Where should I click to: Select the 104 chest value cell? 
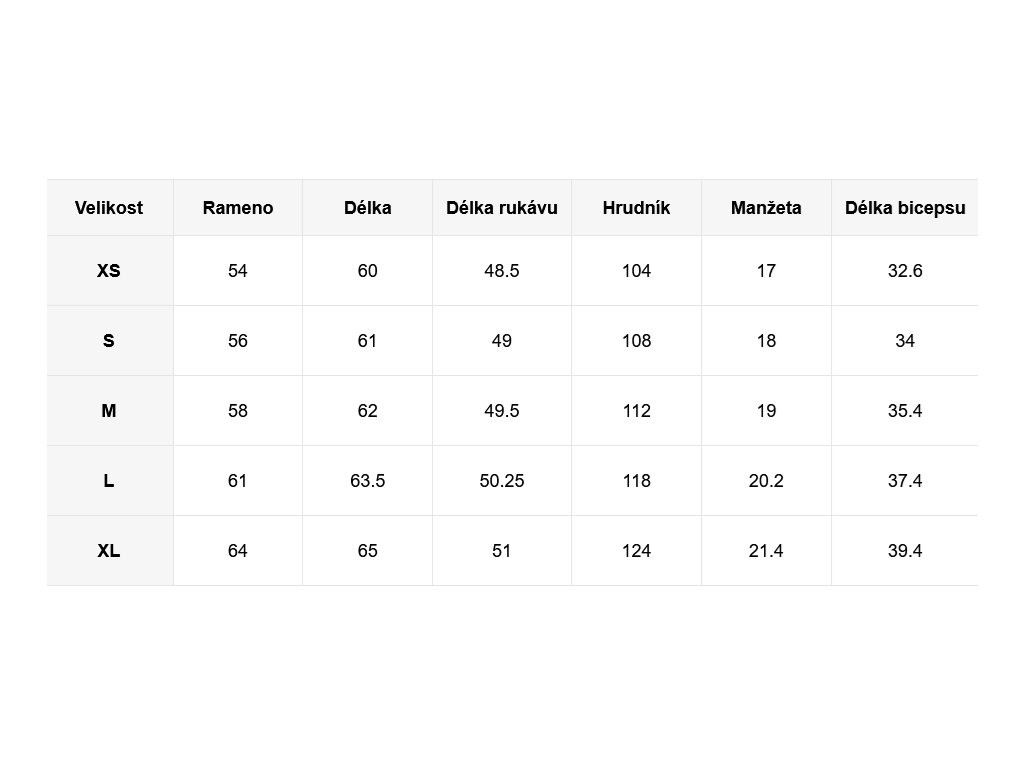coord(636,270)
